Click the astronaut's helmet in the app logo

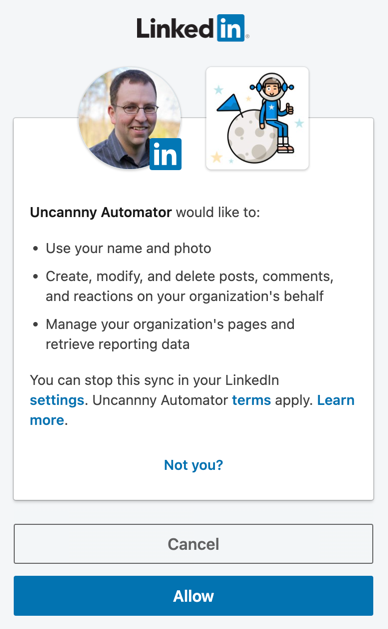[x=272, y=86]
